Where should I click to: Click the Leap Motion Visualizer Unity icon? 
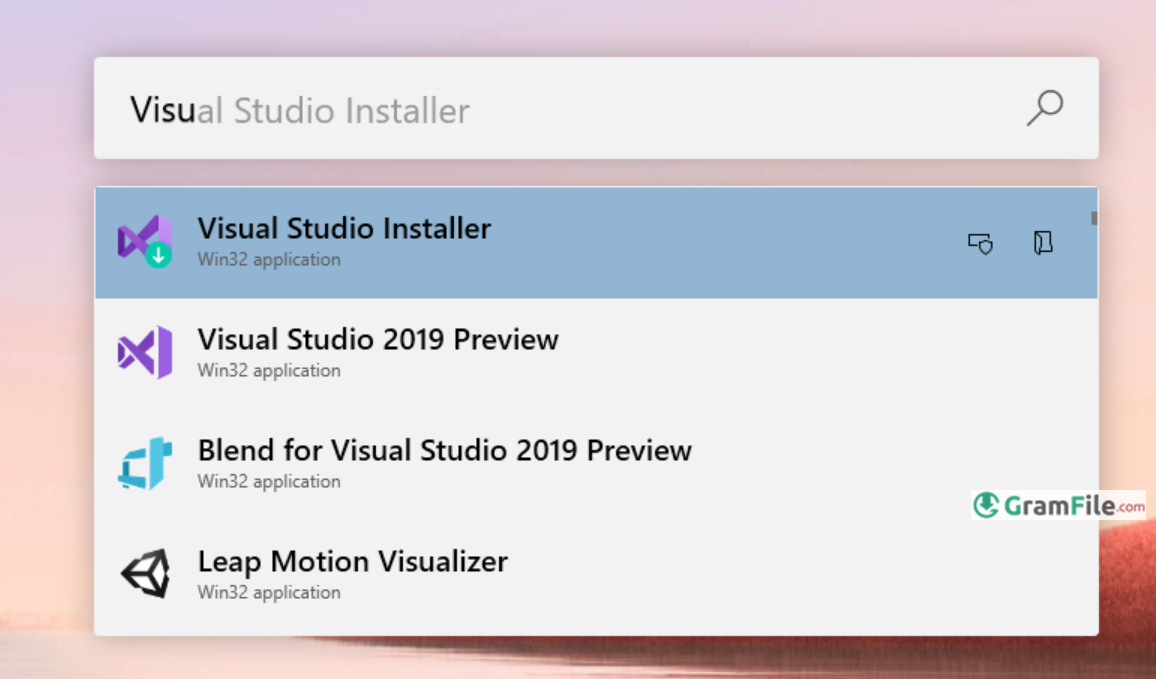[146, 574]
